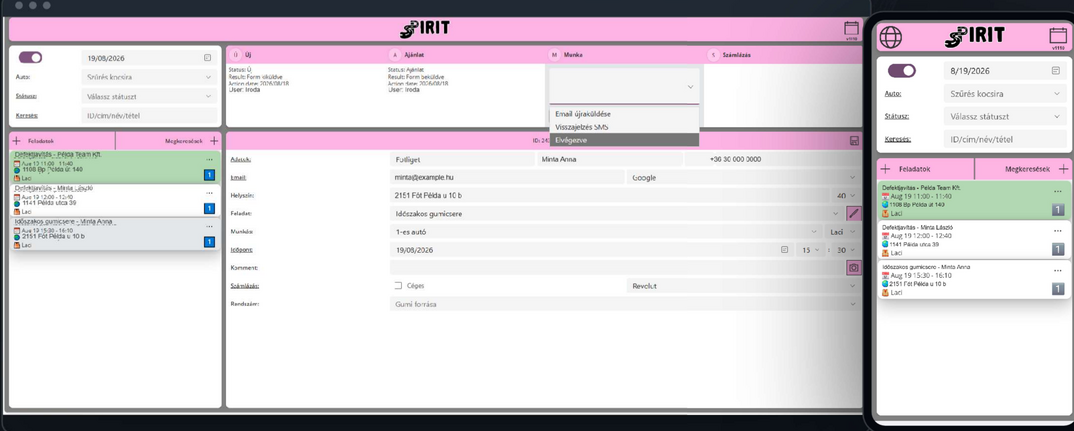This screenshot has height=431, width=1074.
Task: Open more options on mobile Minta Anna card
Action: pos(1058,271)
